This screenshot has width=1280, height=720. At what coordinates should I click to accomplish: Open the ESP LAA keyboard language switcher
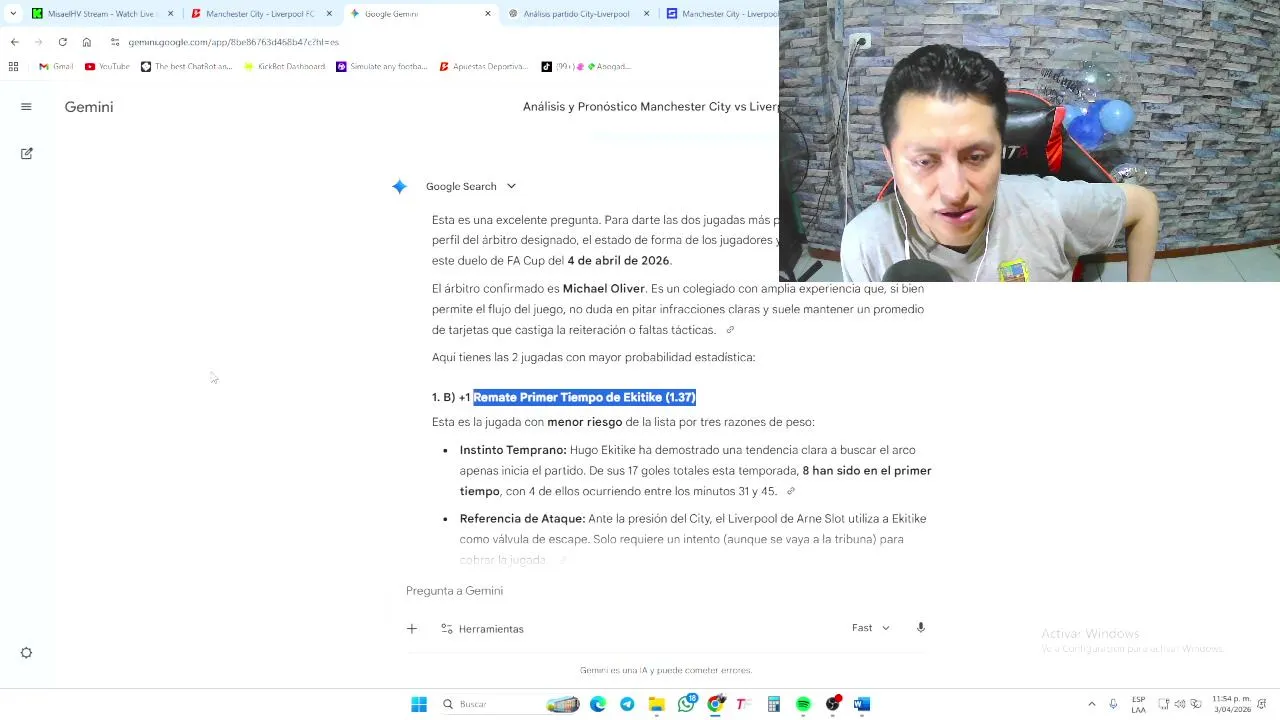click(1138, 704)
